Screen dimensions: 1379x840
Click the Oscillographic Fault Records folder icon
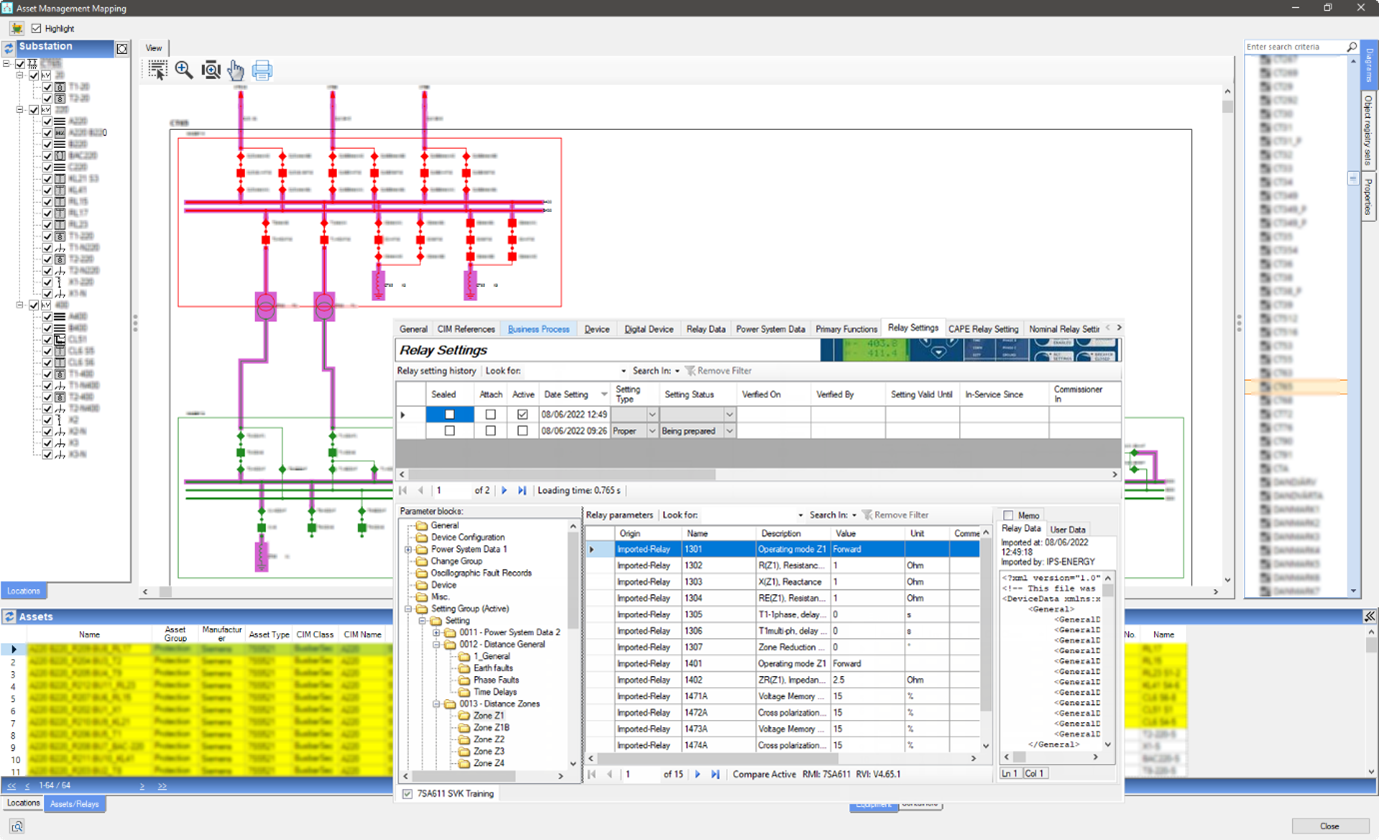[x=422, y=573]
